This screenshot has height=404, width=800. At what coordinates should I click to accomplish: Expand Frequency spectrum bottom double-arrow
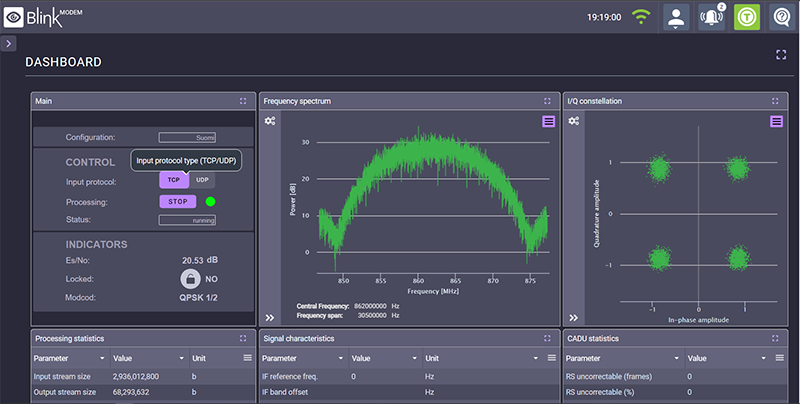click(x=270, y=317)
